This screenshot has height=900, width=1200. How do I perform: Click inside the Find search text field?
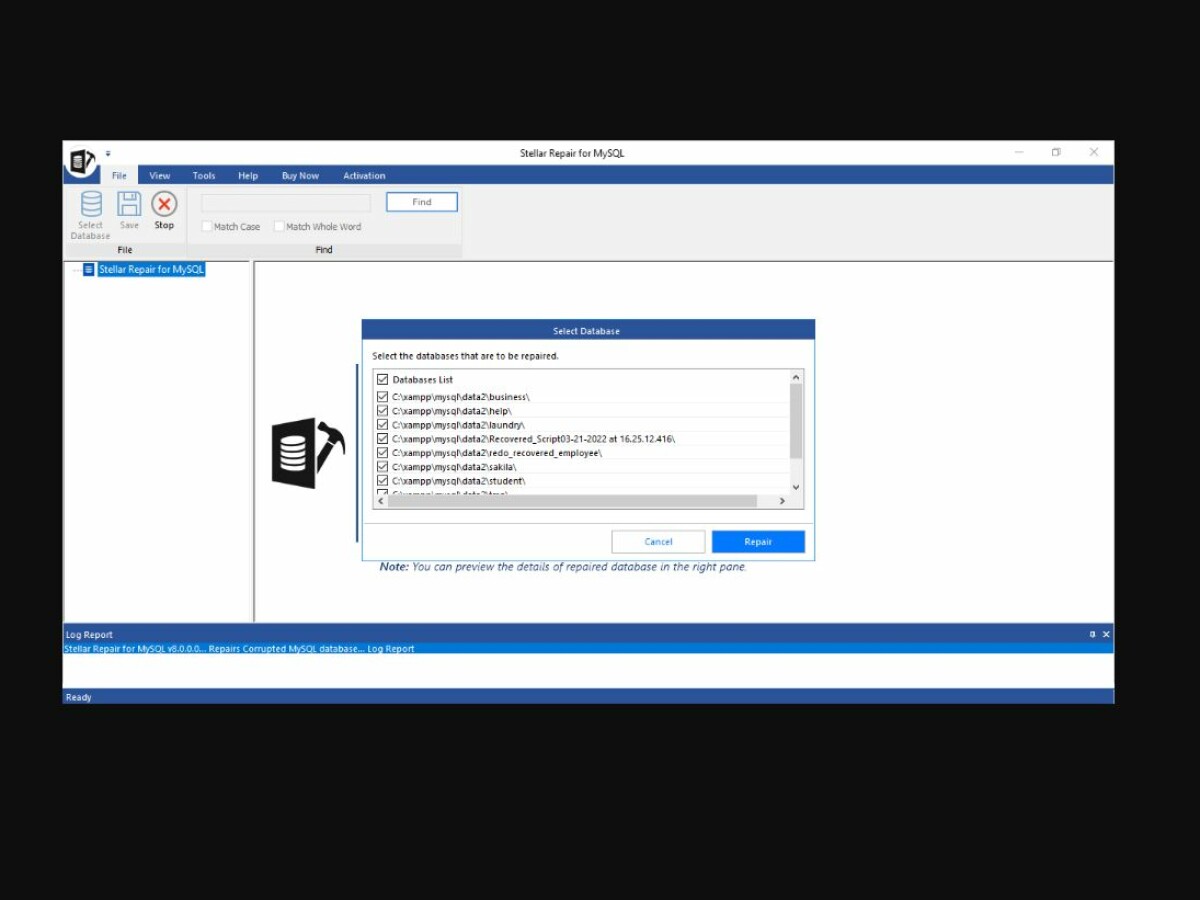coord(286,203)
